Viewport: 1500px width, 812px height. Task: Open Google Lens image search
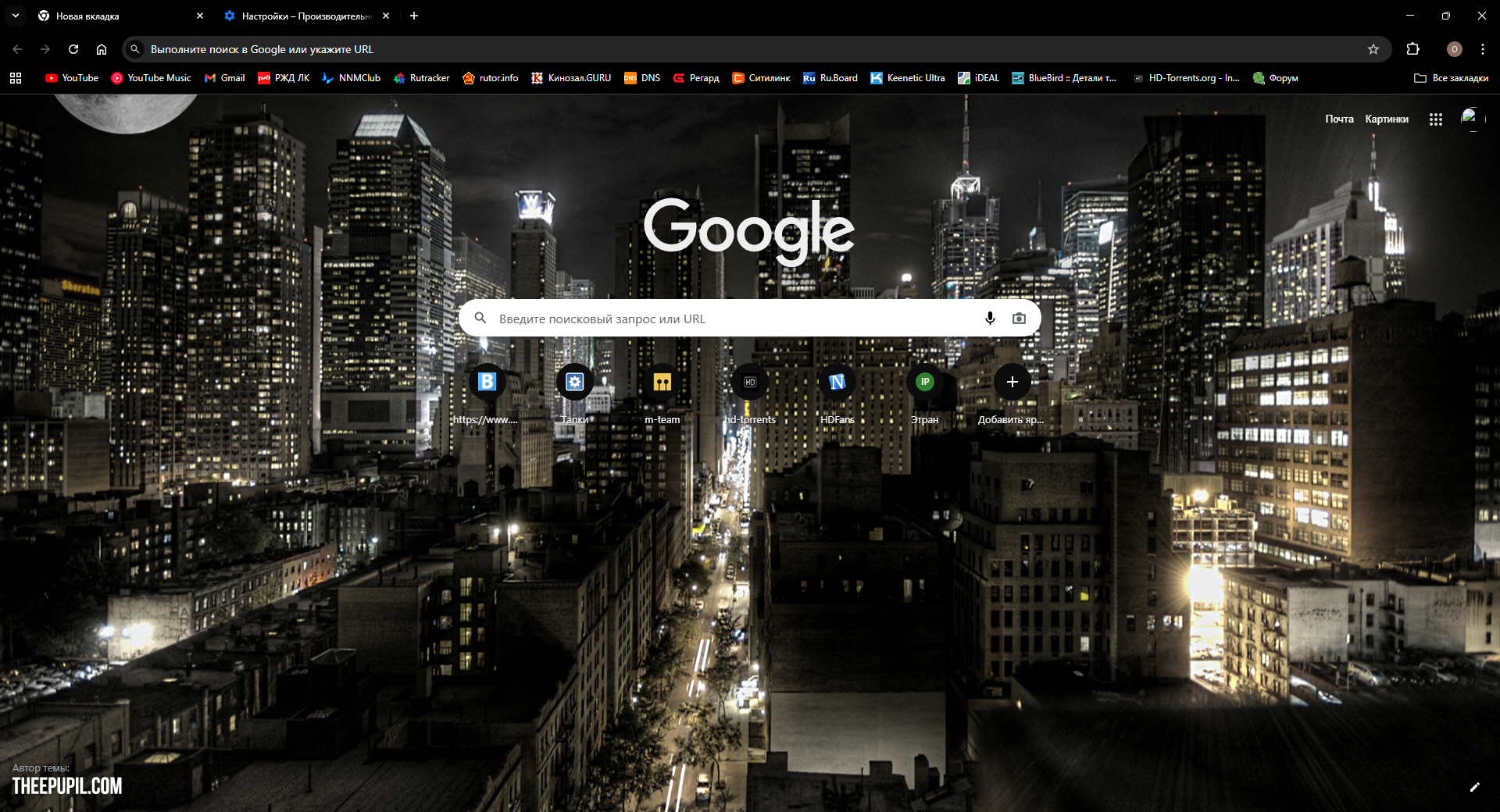point(1019,319)
